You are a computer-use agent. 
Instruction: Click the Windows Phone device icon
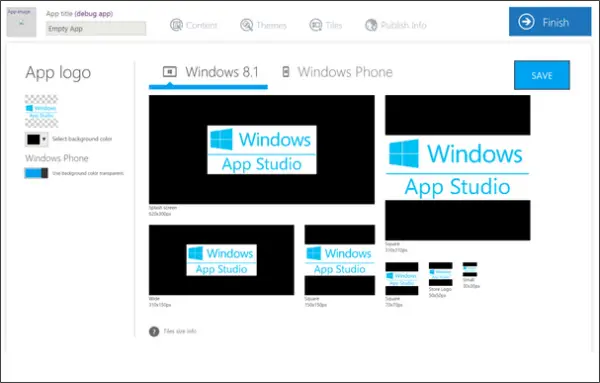(286, 72)
